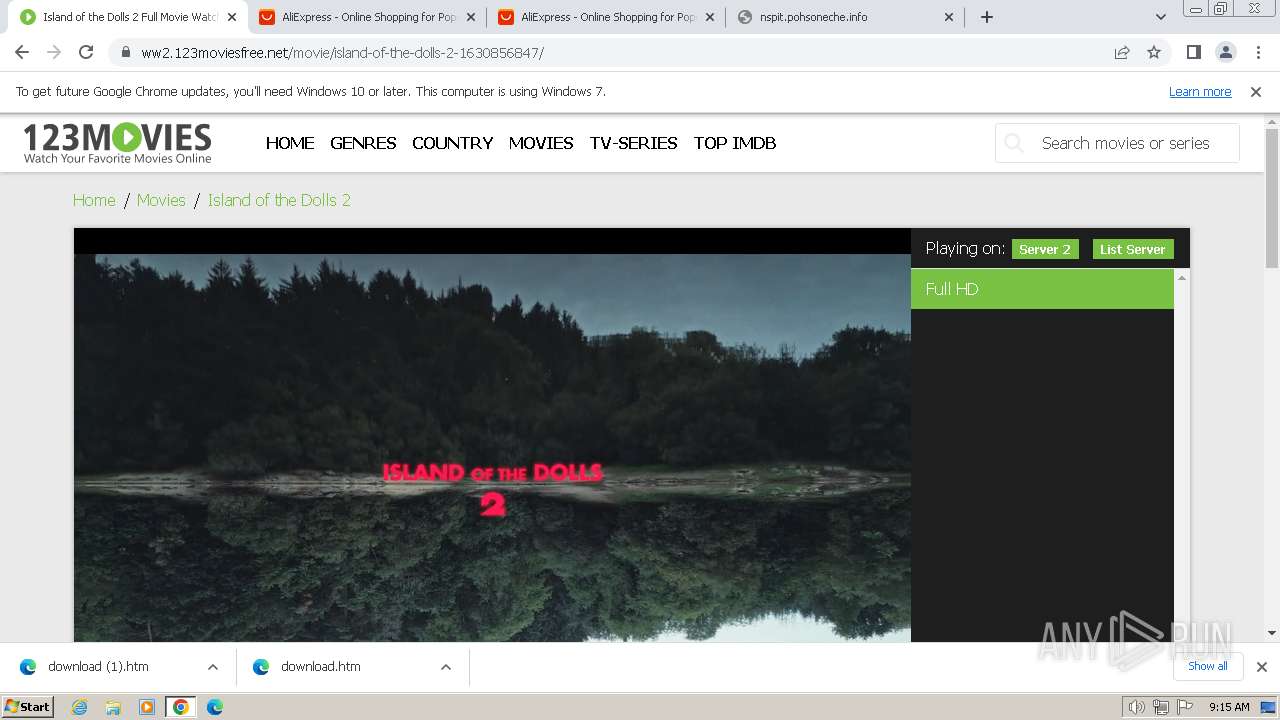
Task: Click the system tray volume icon
Action: coord(1137,707)
